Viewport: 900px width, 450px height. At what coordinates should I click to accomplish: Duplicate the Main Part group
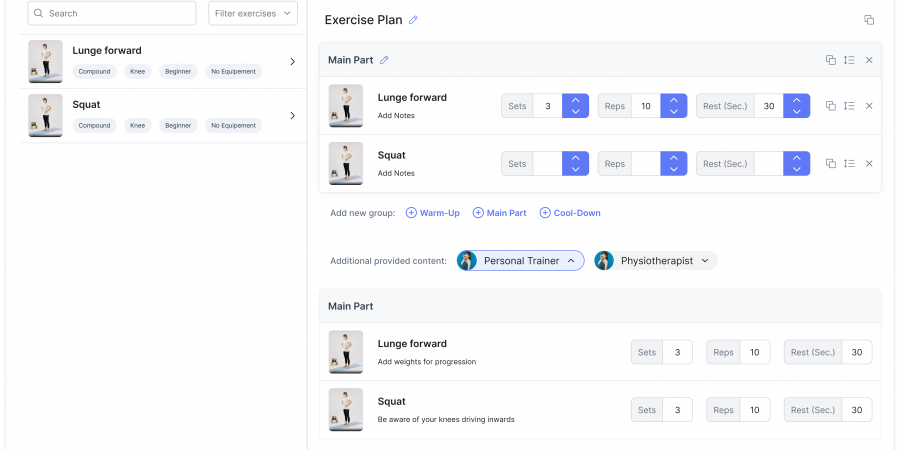click(x=830, y=60)
